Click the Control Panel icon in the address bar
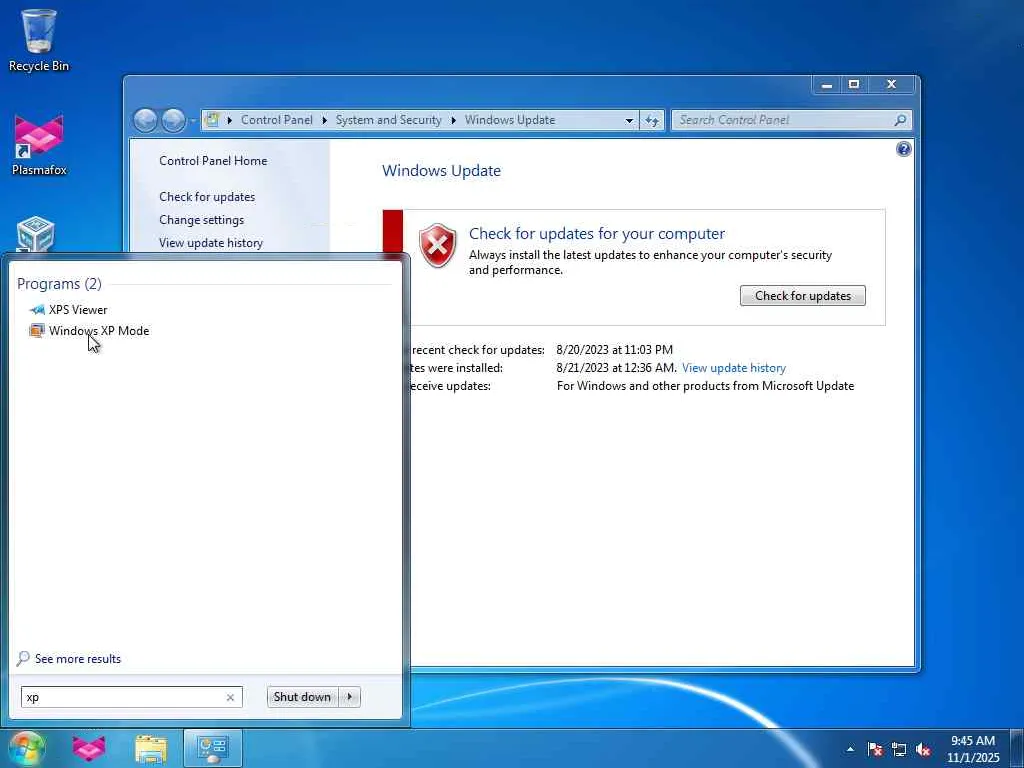The width and height of the screenshot is (1024, 768). (x=212, y=120)
